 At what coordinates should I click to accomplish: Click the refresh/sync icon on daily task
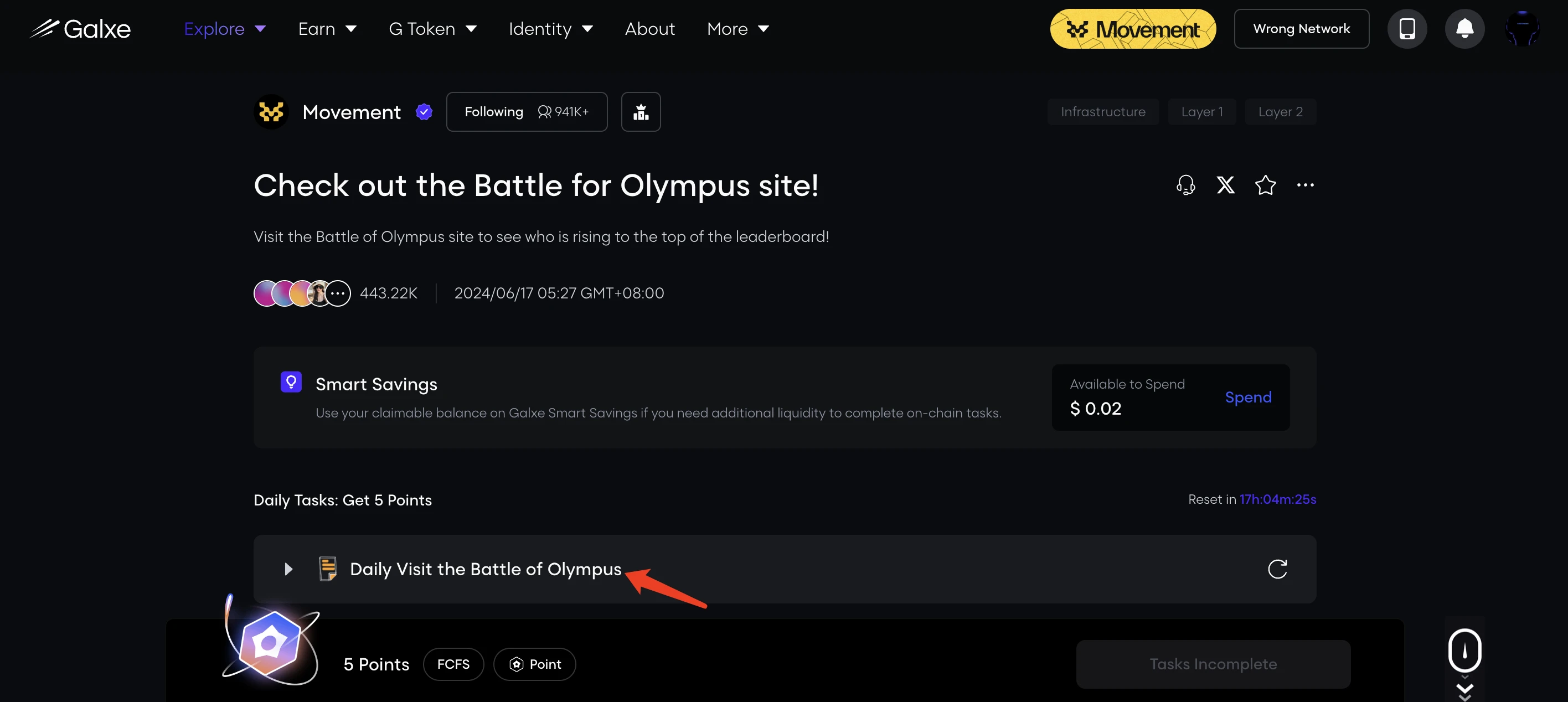(x=1279, y=568)
